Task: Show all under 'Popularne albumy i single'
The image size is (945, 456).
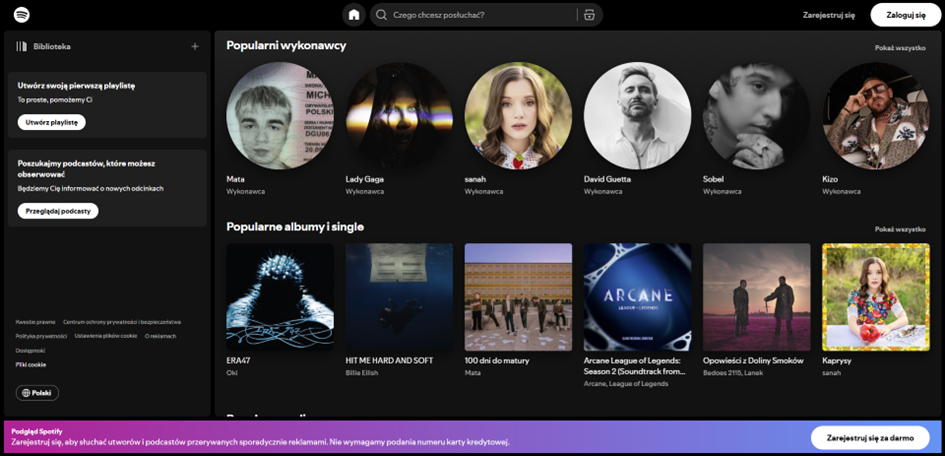Action: click(x=900, y=230)
